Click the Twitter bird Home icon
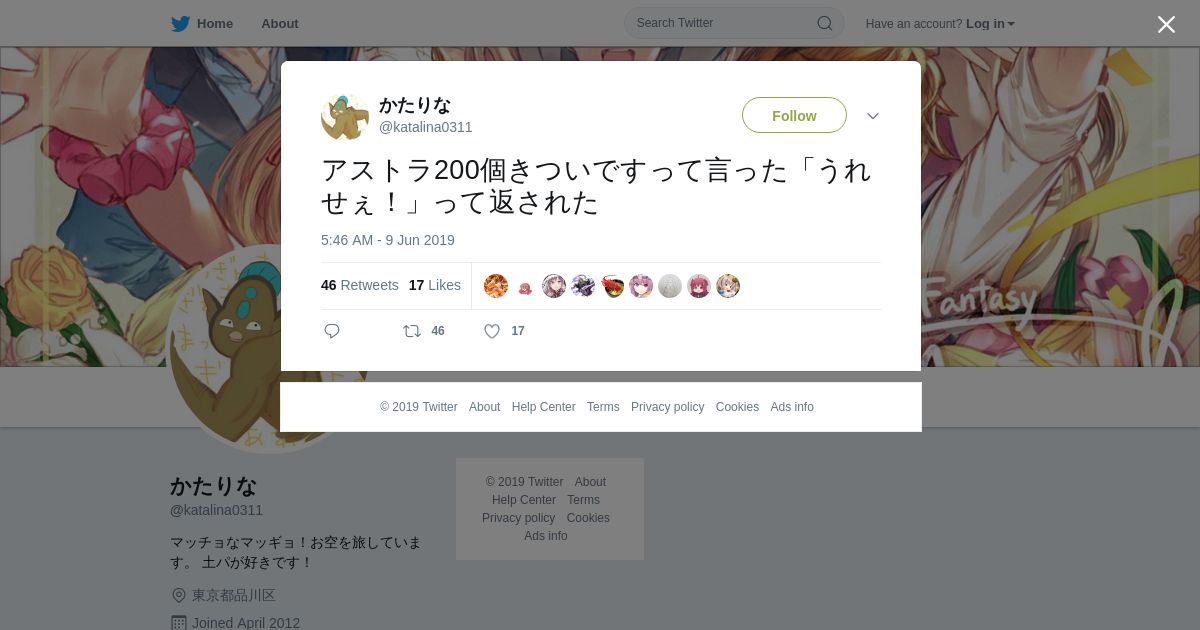Viewport: 1200px width, 630px height. (x=180, y=24)
